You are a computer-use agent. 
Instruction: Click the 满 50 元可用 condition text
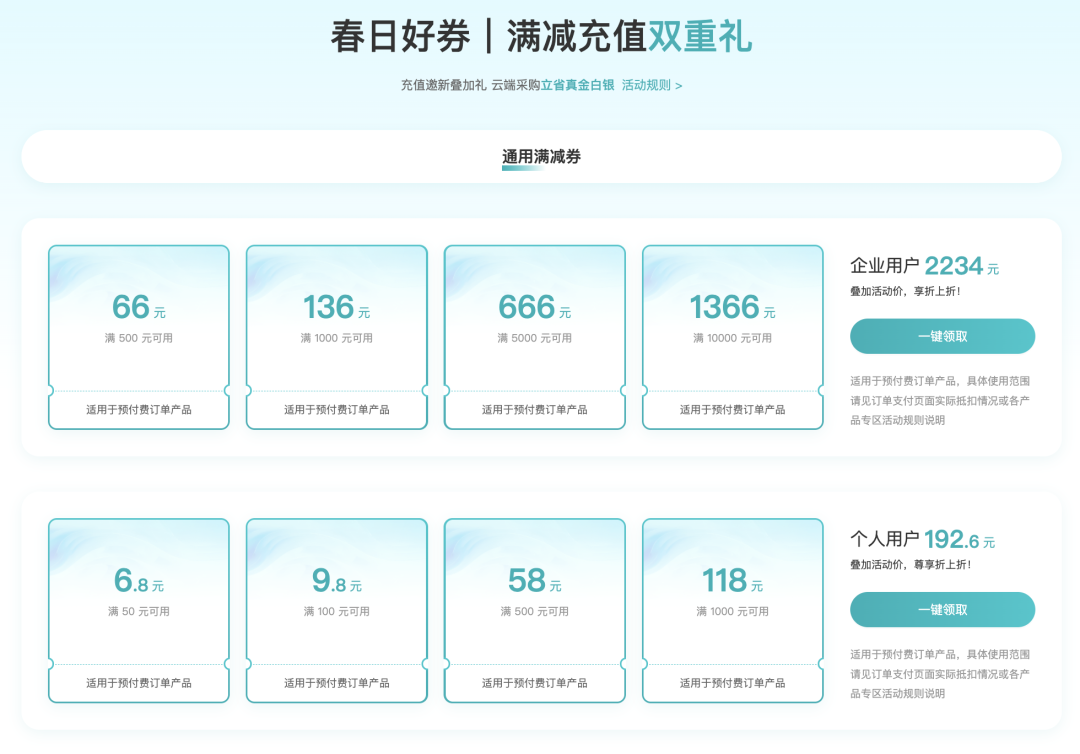click(138, 611)
